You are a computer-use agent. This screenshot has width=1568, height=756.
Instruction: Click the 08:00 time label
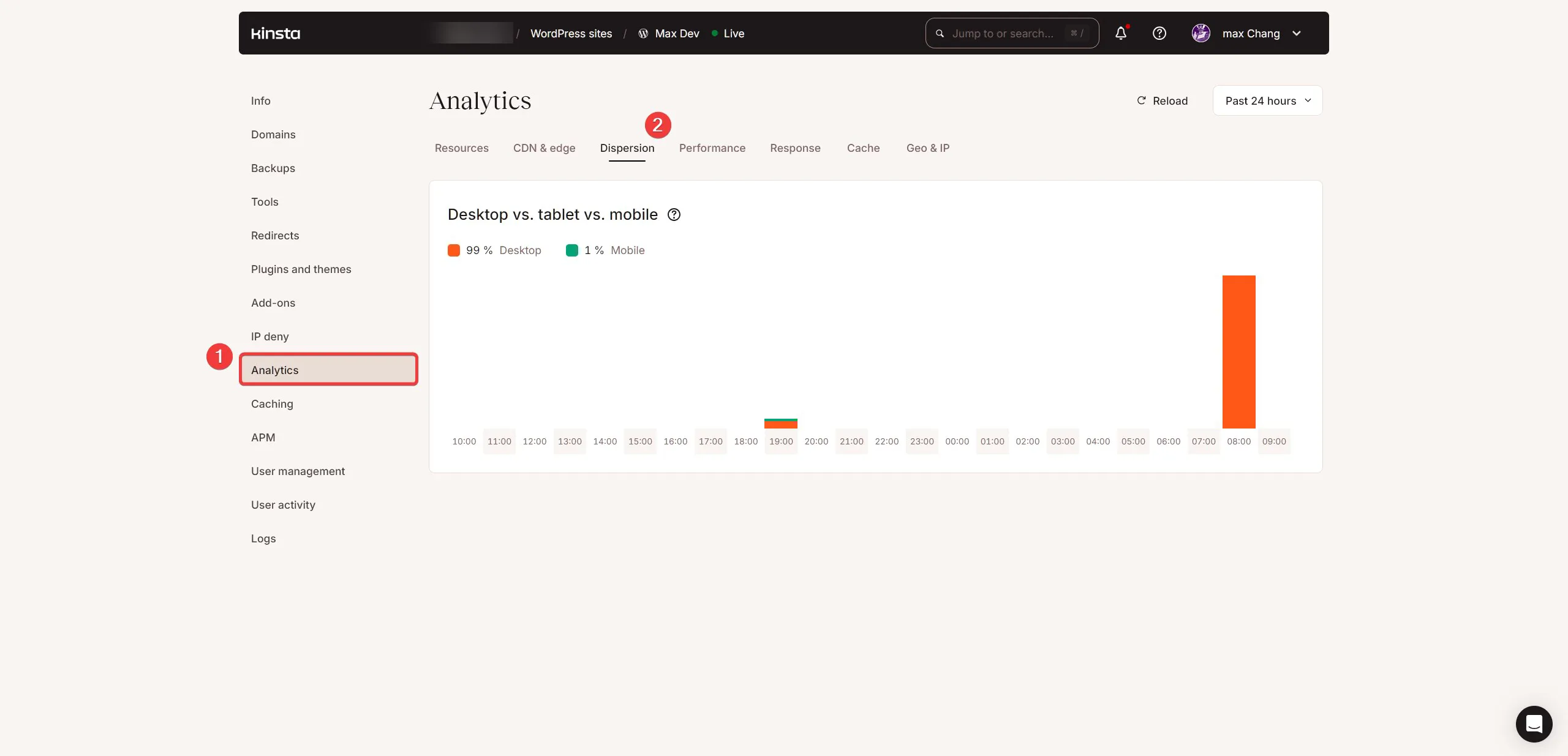click(1238, 441)
